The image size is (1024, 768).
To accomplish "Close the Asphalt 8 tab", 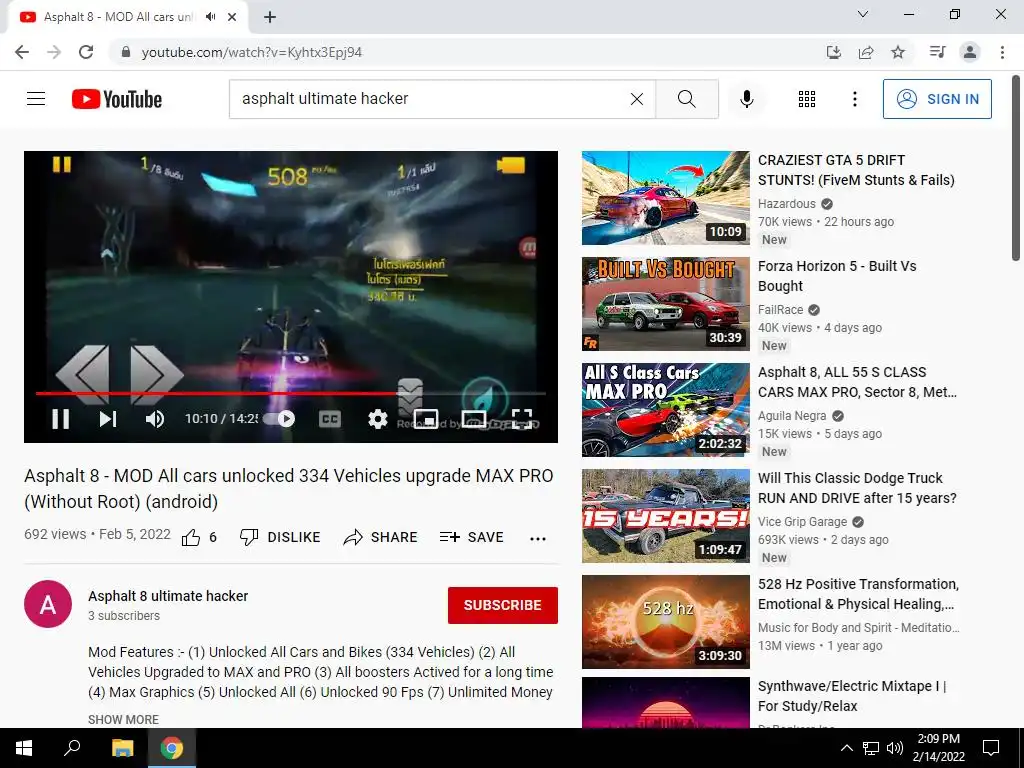I will tap(232, 17).
